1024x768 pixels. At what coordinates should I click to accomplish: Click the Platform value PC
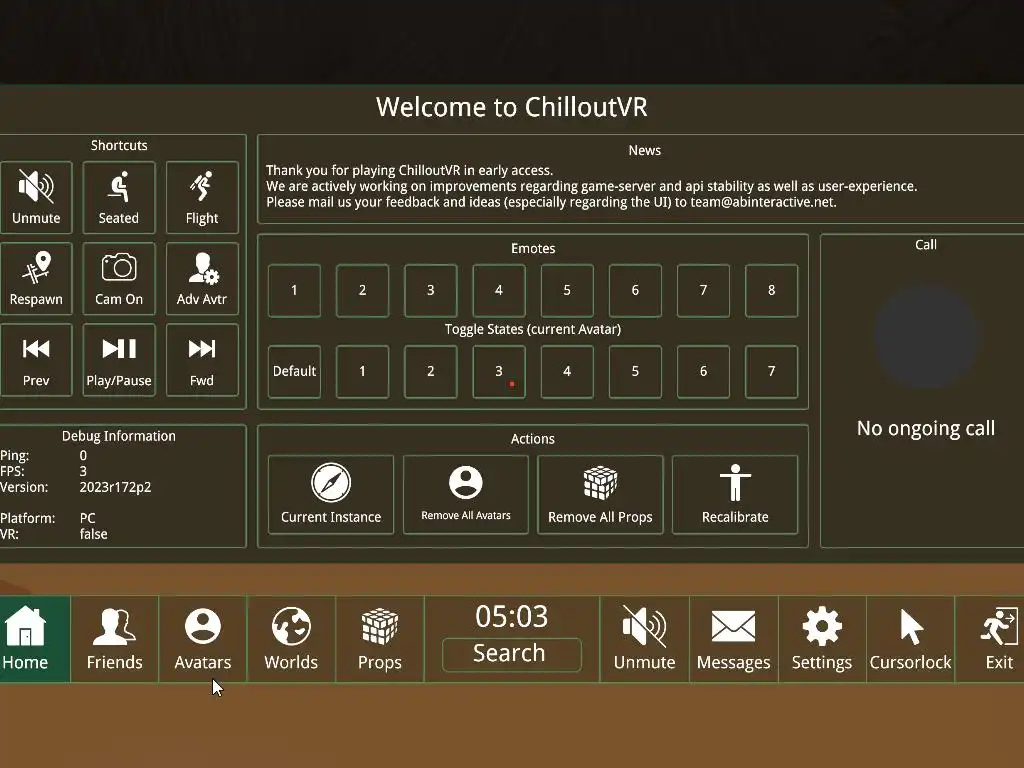click(88, 519)
